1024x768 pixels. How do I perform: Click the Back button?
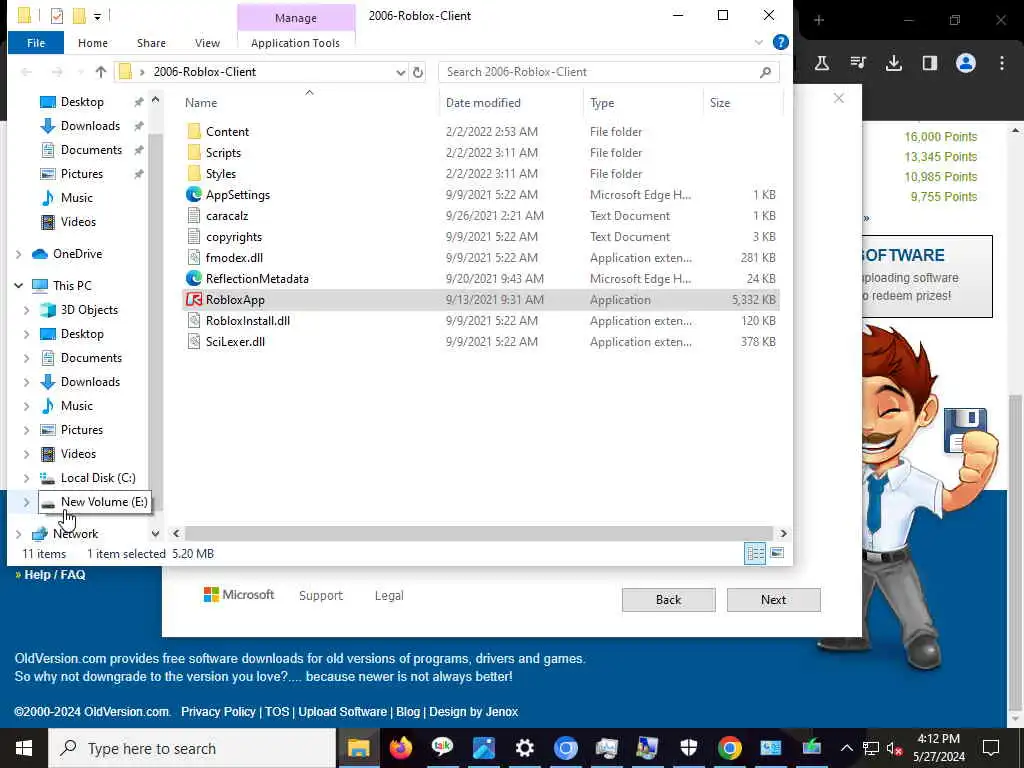pos(668,600)
